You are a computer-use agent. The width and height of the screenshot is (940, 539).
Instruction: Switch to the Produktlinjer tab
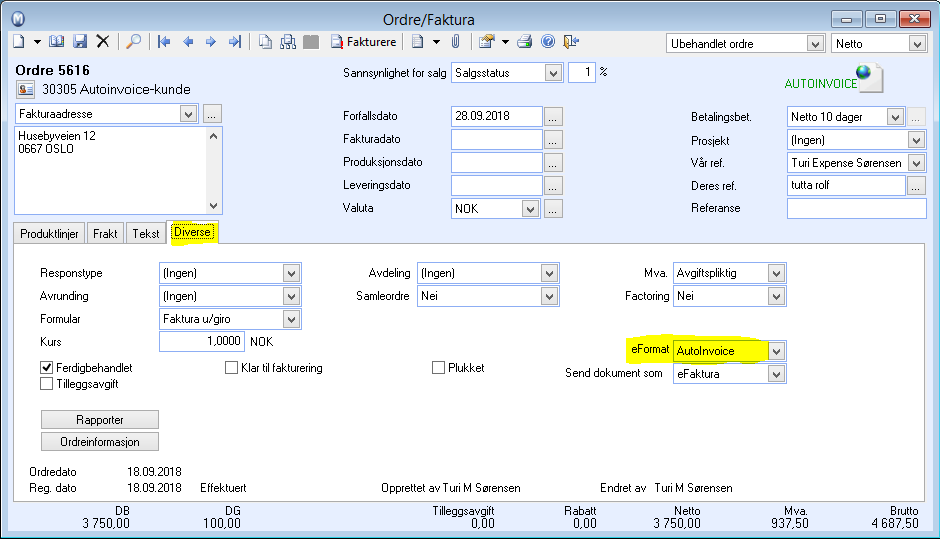point(49,234)
